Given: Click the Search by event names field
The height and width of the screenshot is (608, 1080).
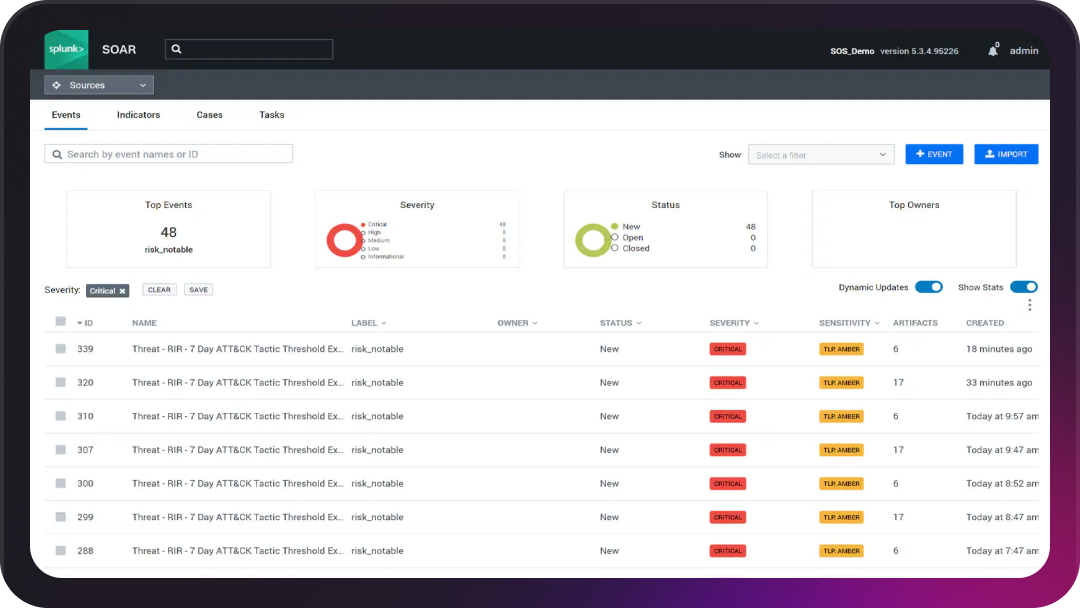Looking at the screenshot, I should [x=169, y=154].
